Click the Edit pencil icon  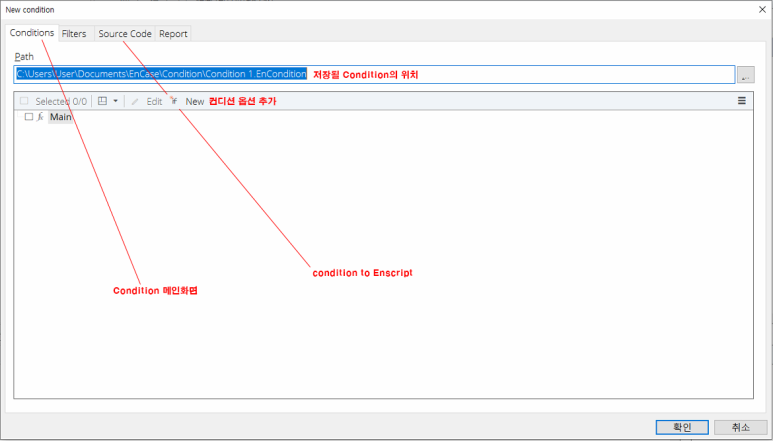pyautogui.click(x=135, y=102)
